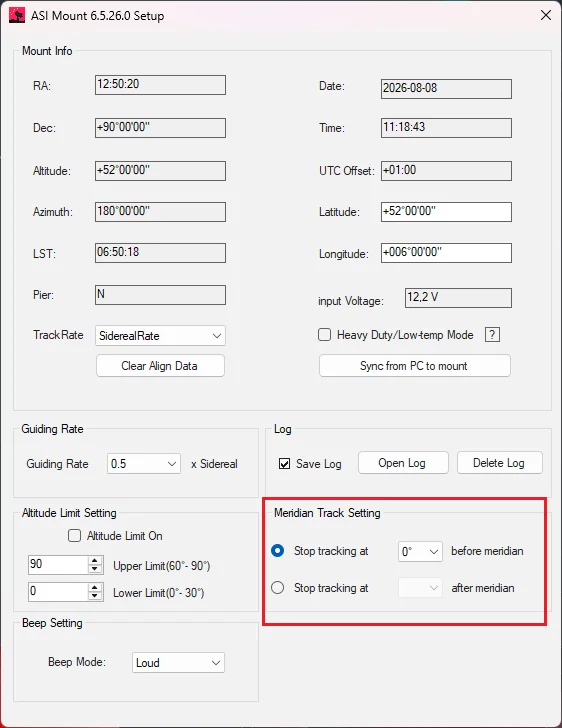Click the window title 'ASI Mount 6.5.26.0 Setup'
Screen dimensions: 562x728
[98, 16]
